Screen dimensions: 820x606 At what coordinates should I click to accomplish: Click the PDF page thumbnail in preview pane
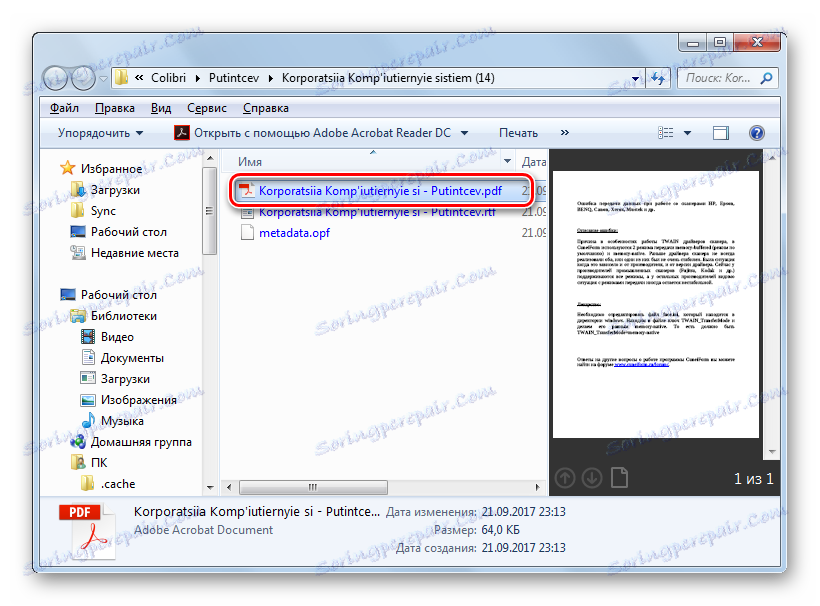click(656, 304)
